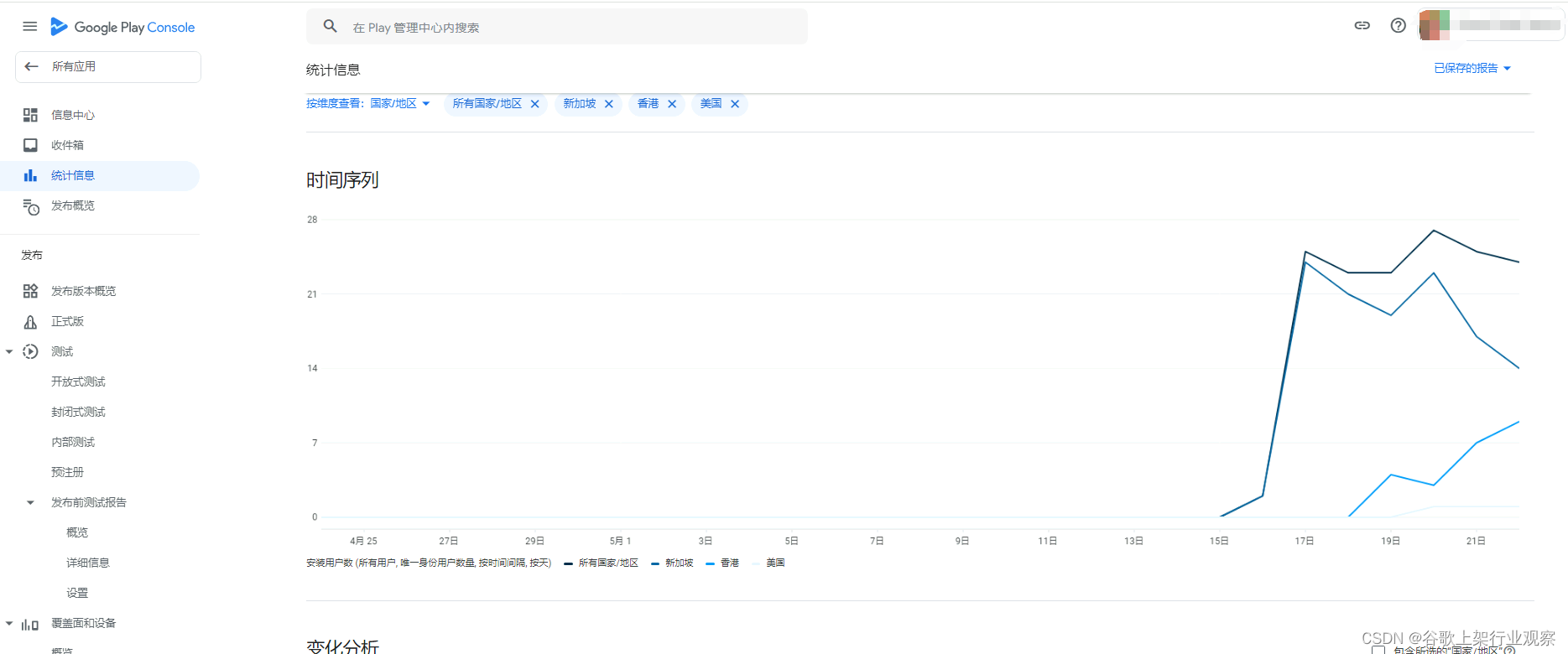Click the 正式版 icon
1568x654 pixels.
30,322
